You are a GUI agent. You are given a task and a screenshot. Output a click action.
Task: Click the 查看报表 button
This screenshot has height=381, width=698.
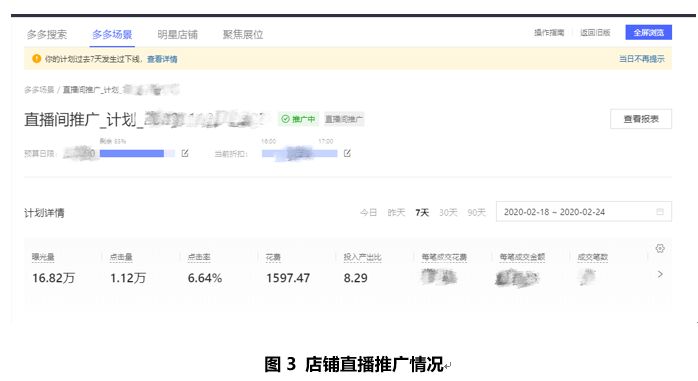(641, 119)
